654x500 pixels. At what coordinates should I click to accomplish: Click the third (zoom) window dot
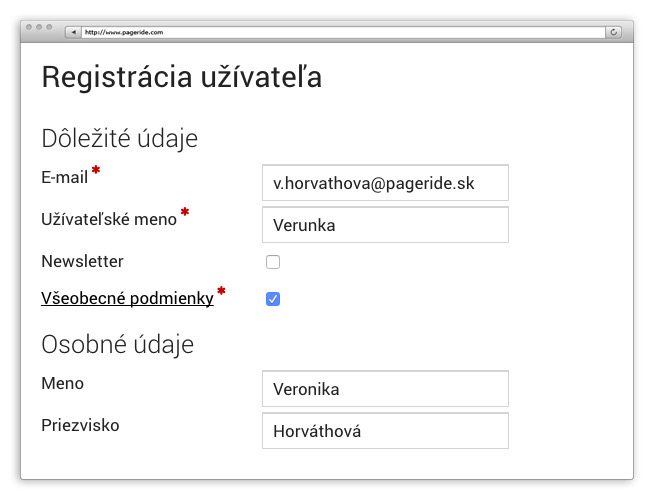48,27
